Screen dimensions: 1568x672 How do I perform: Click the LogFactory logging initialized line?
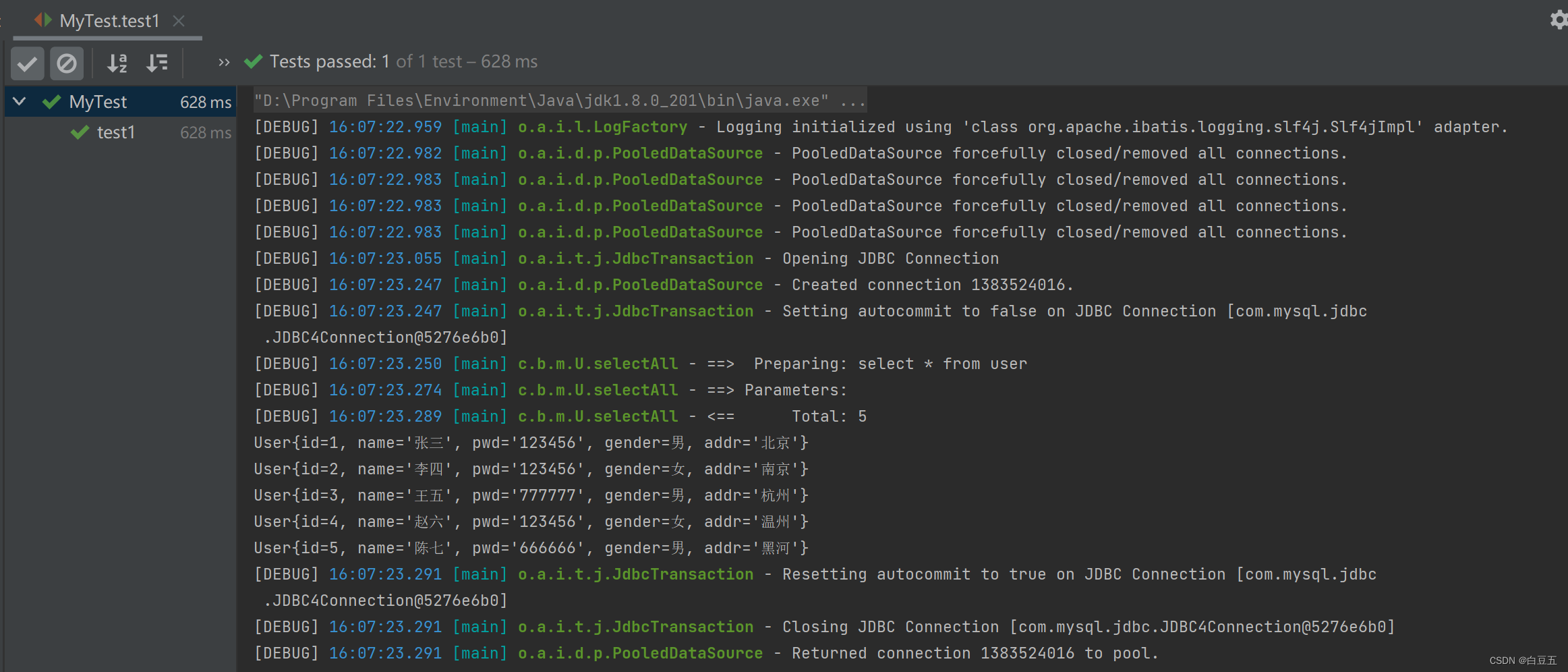(x=881, y=127)
